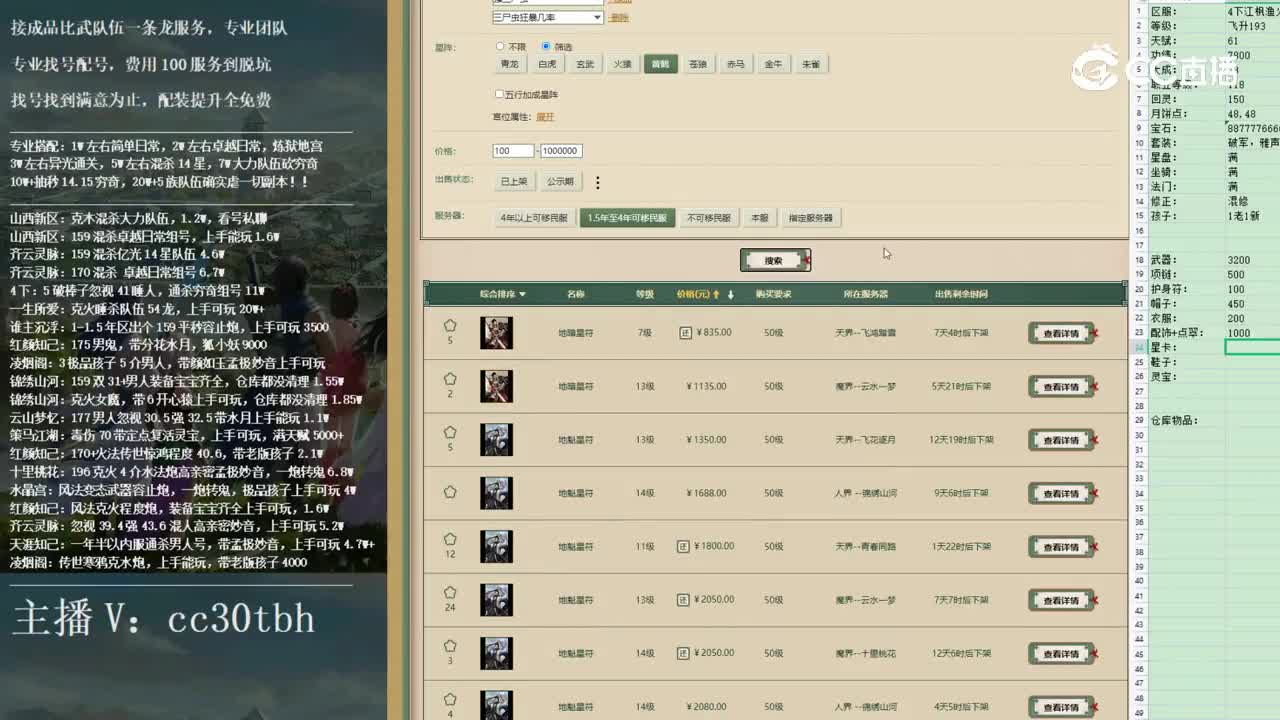Viewport: 1280px width, 720px height.
Task: Select the 不限 radio button
Action: [x=500, y=46]
